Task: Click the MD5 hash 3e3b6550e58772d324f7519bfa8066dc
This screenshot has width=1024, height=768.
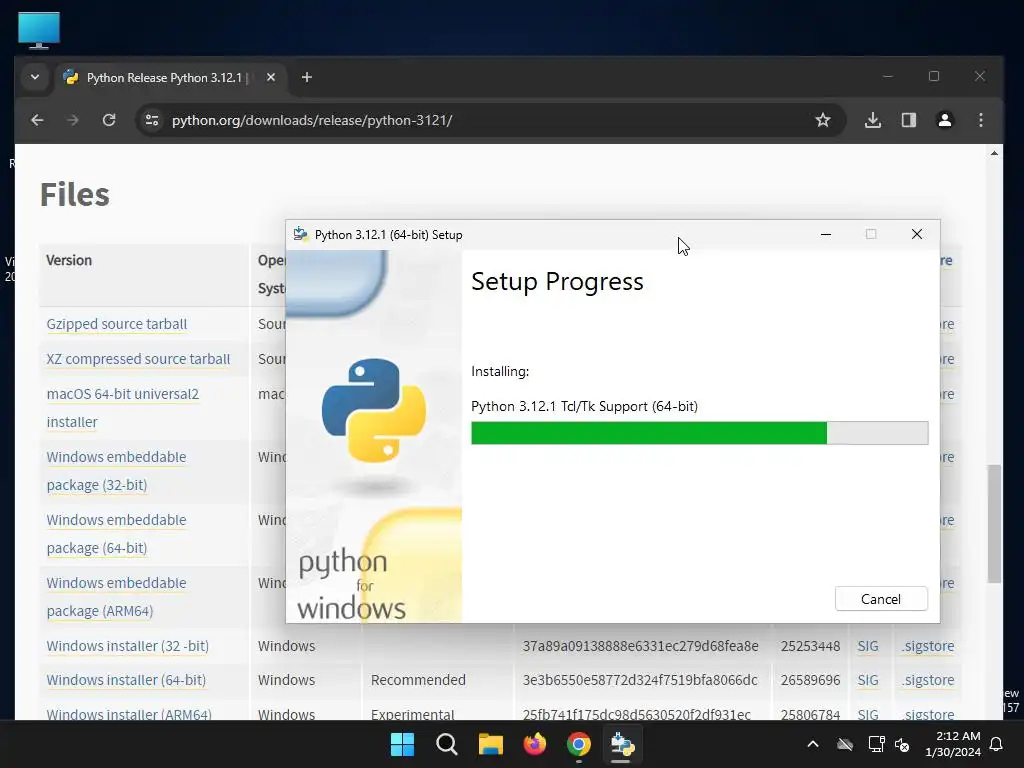Action: 640,680
